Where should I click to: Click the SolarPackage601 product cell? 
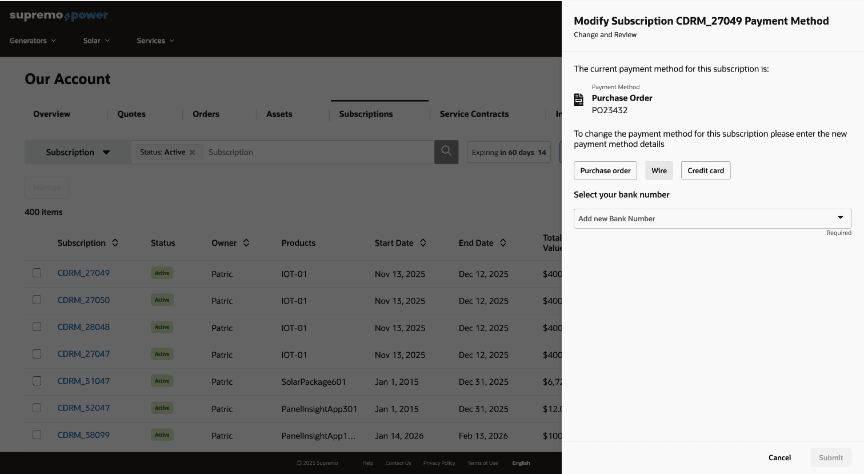[x=314, y=381]
